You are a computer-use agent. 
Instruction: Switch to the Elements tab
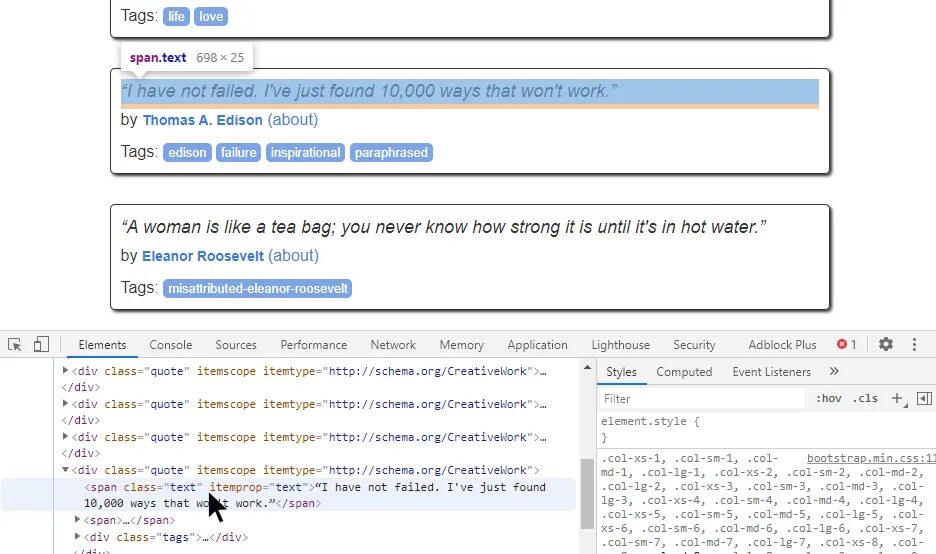point(102,345)
